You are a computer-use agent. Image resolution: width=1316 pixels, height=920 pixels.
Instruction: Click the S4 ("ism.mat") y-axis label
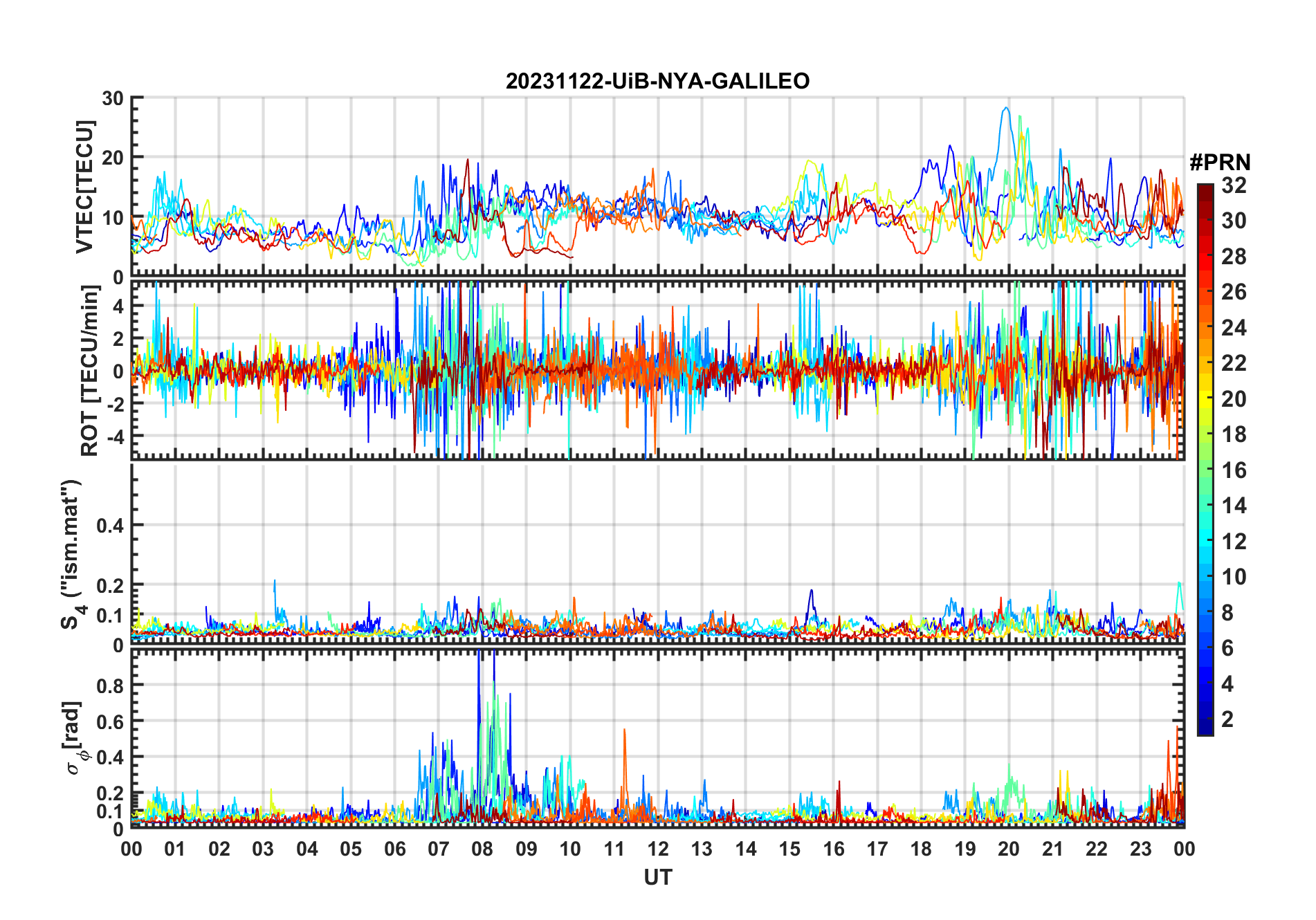(x=72, y=554)
